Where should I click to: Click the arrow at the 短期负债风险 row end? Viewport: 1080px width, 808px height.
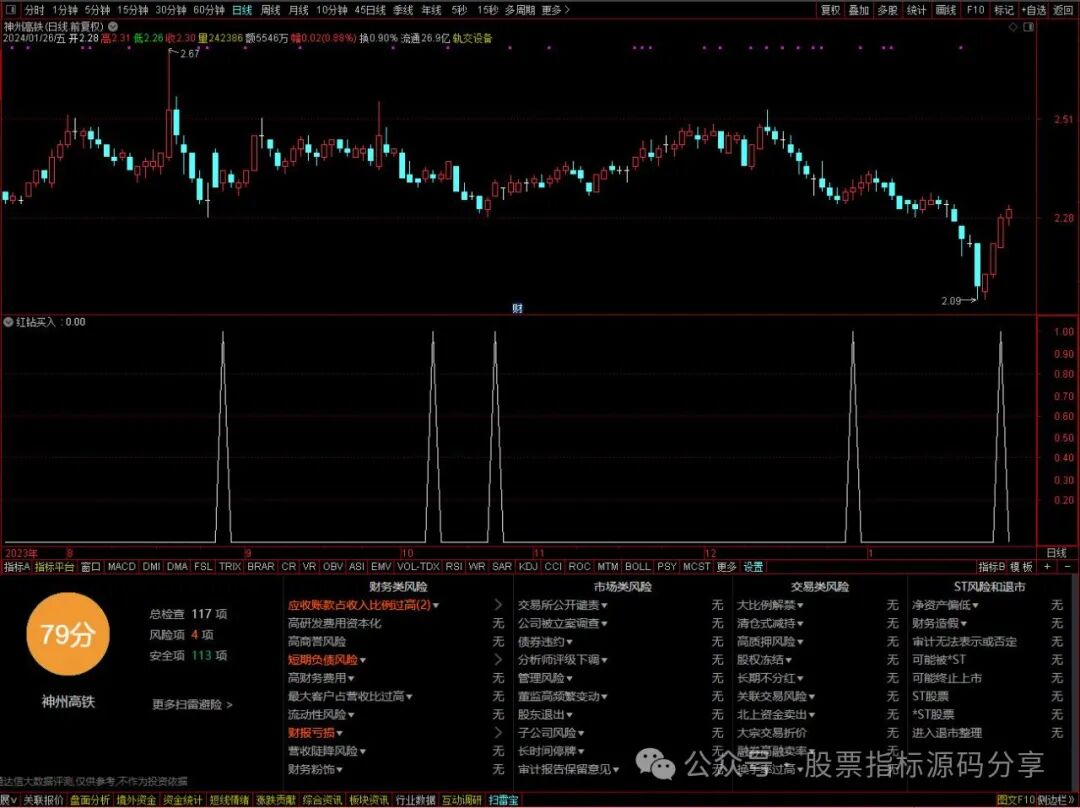[x=498, y=659]
